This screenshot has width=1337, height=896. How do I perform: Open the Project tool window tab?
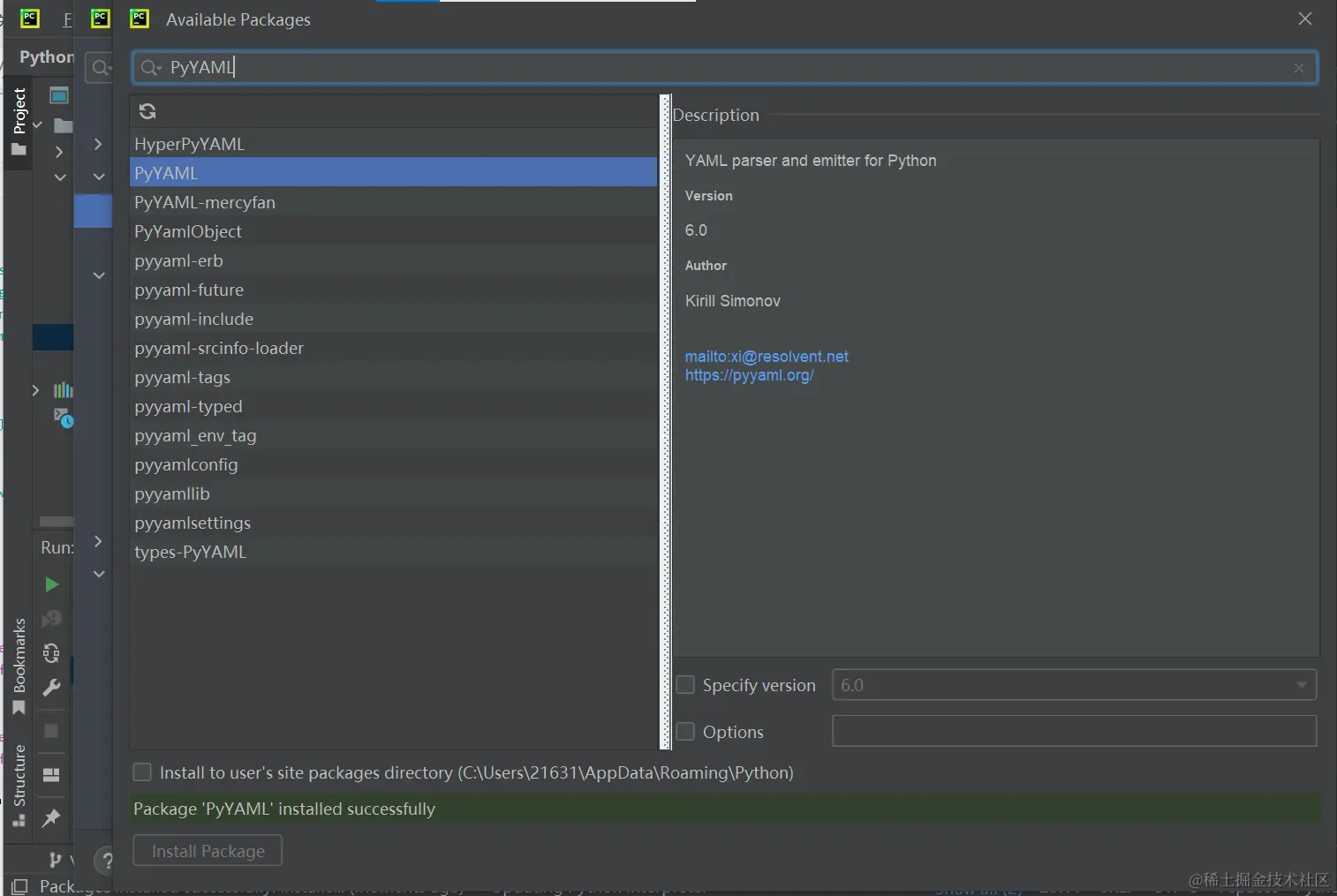(19, 122)
